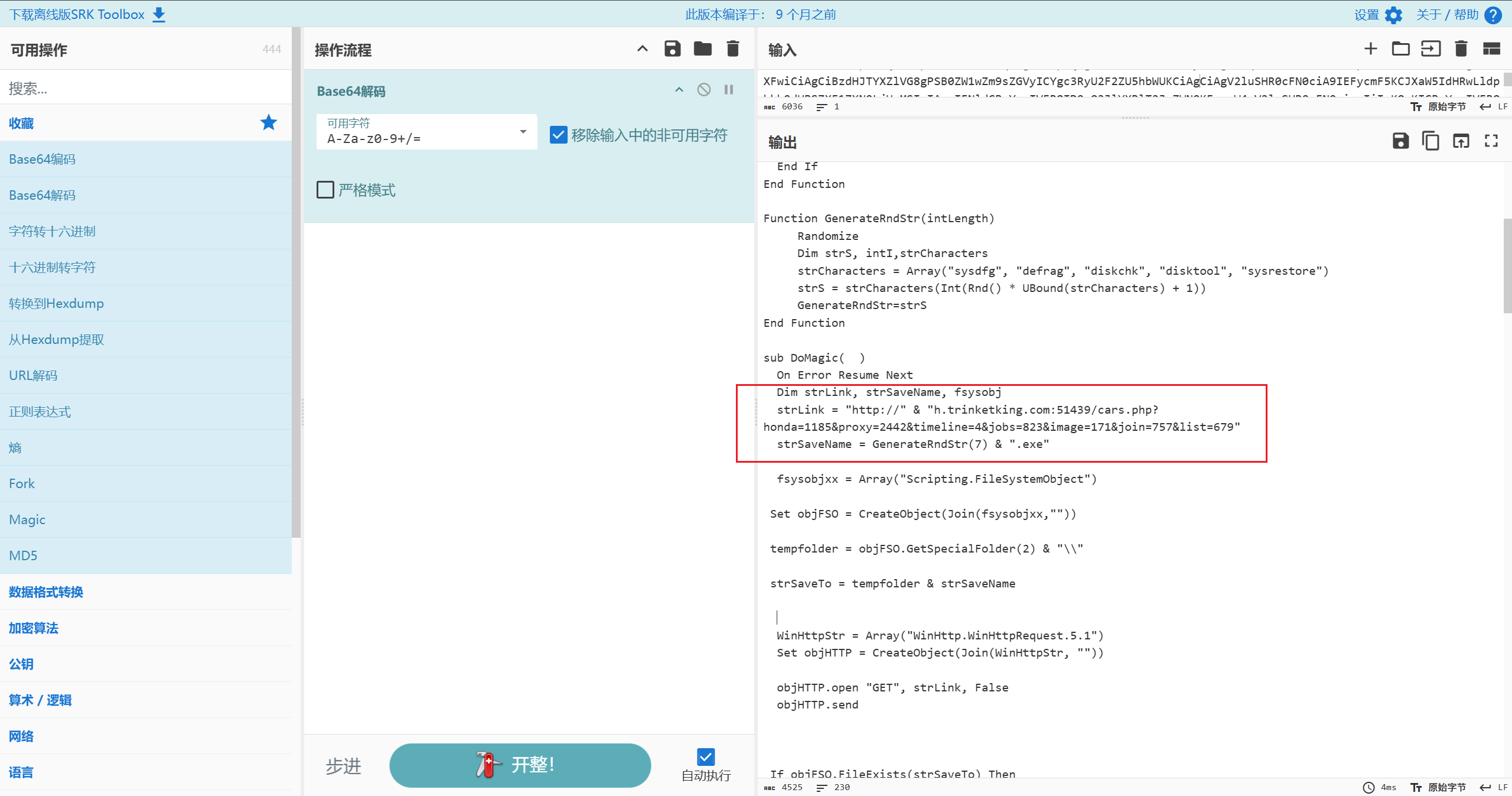The width and height of the screenshot is (1512, 796).
Task: Maximise the output pane icon
Action: click(x=1491, y=141)
